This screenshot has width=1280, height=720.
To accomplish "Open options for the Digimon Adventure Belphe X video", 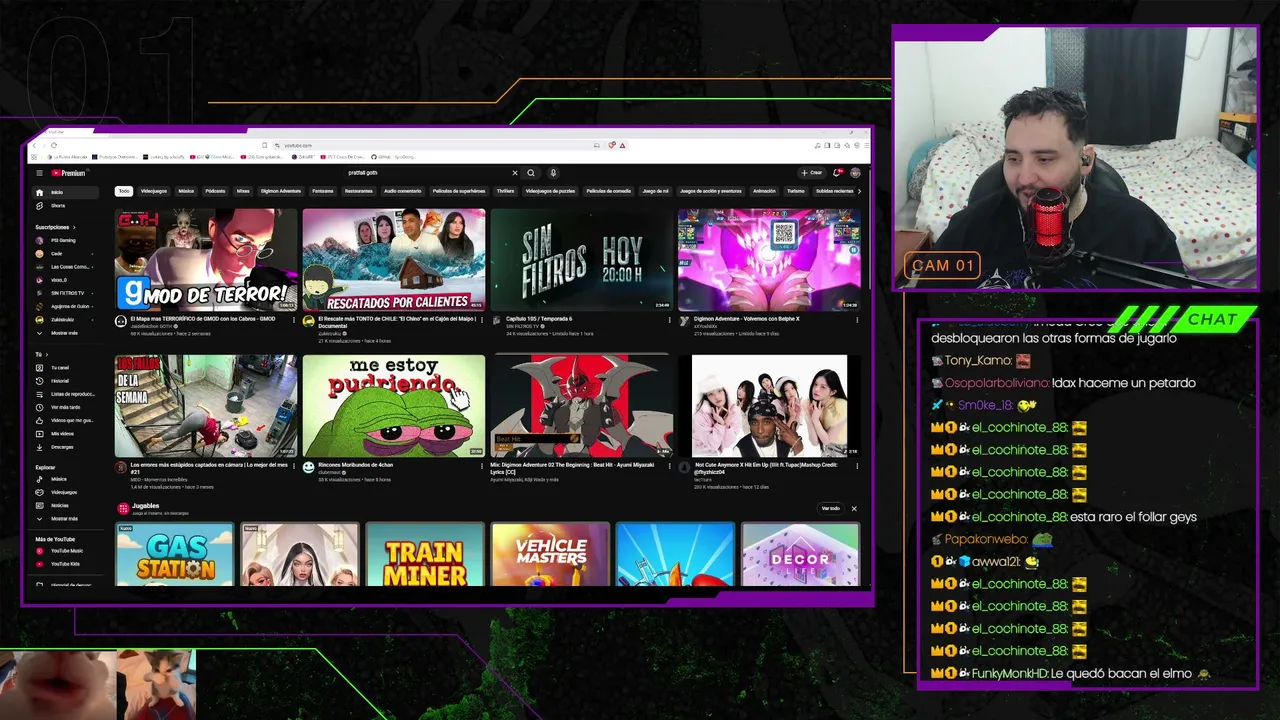I will (x=857, y=320).
